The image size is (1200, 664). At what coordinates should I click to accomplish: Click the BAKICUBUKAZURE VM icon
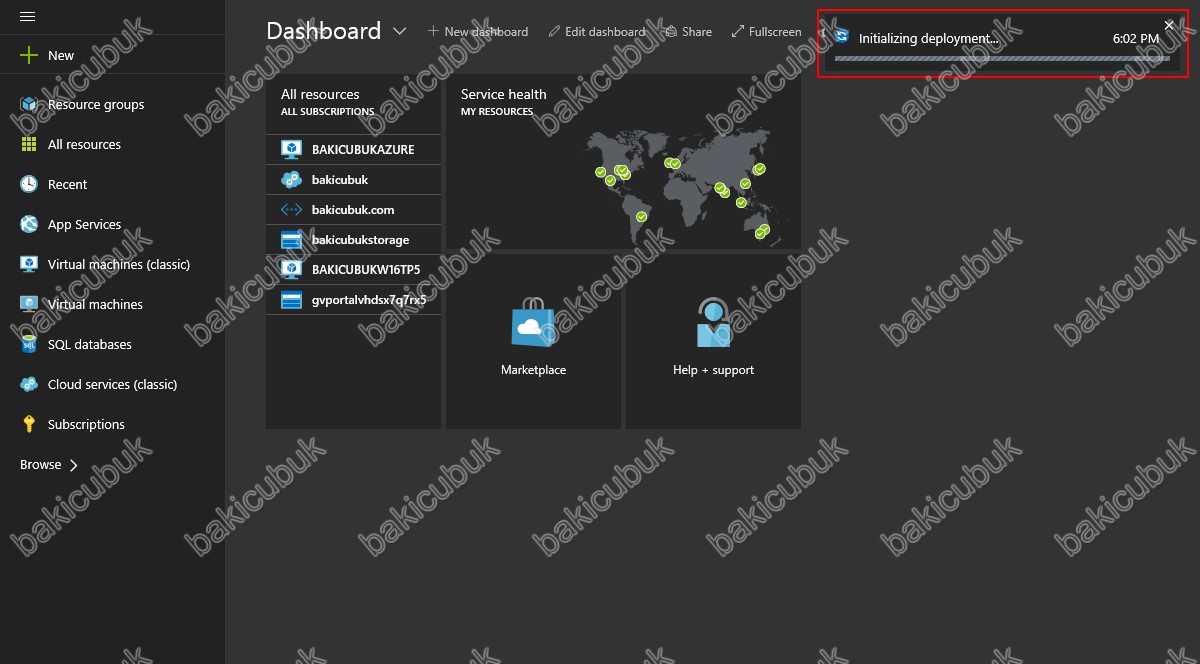coord(291,149)
